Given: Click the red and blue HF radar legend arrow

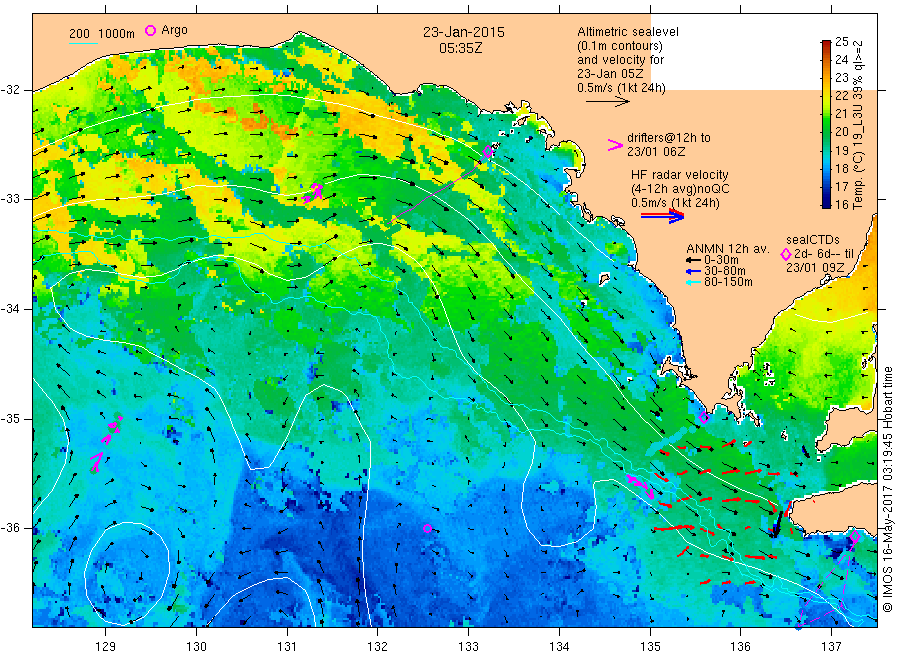Looking at the screenshot, I should pyautogui.click(x=662, y=216).
